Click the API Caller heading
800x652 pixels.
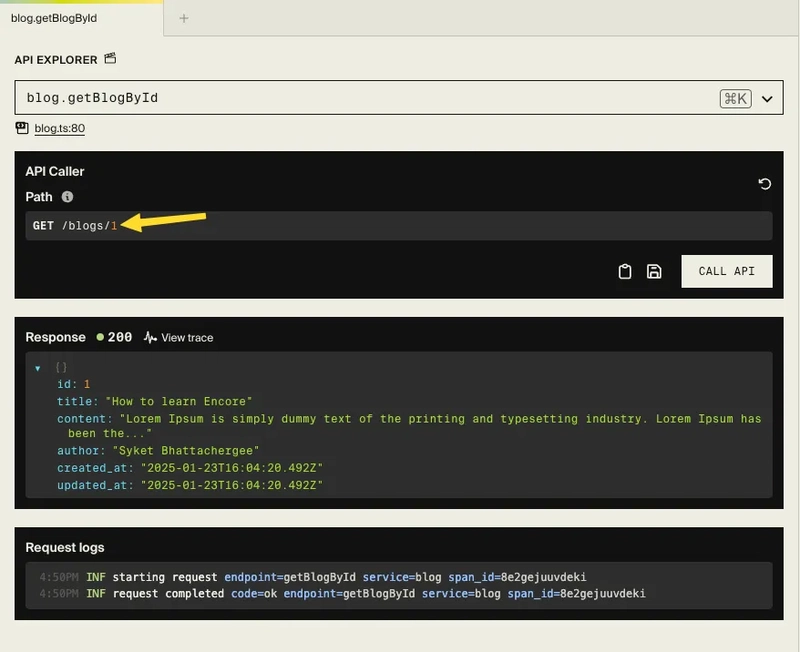(55, 171)
